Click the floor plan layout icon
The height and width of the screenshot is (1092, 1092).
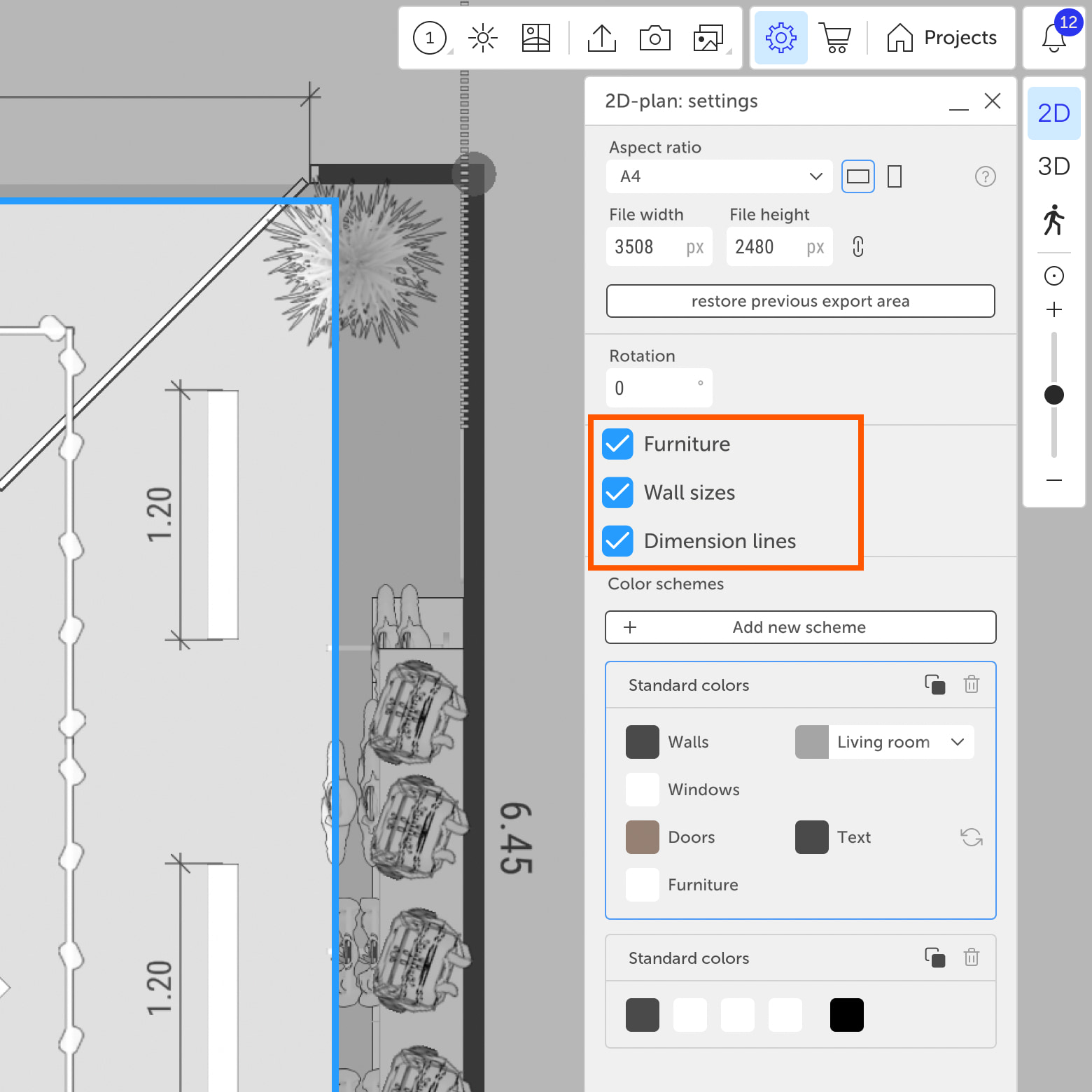[535, 38]
